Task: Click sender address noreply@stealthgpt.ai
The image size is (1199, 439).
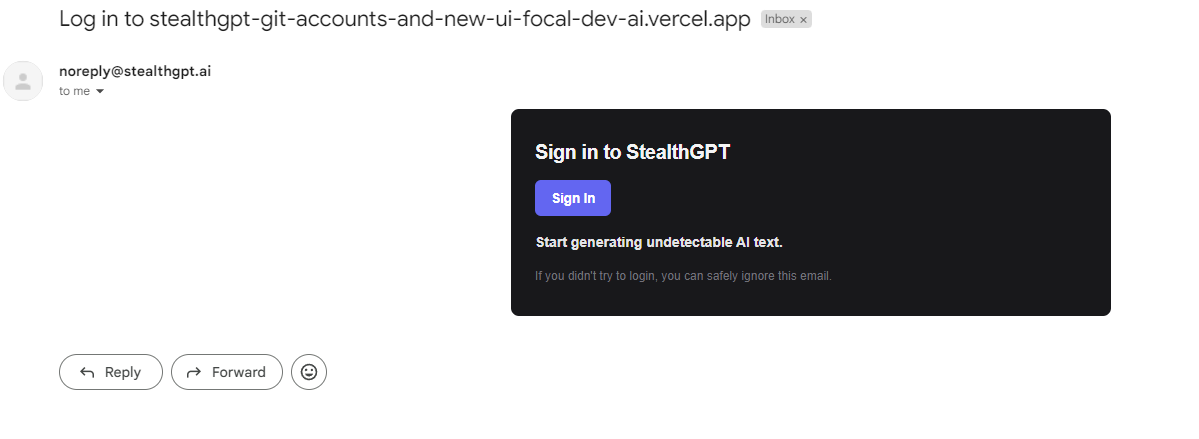Action: click(135, 71)
